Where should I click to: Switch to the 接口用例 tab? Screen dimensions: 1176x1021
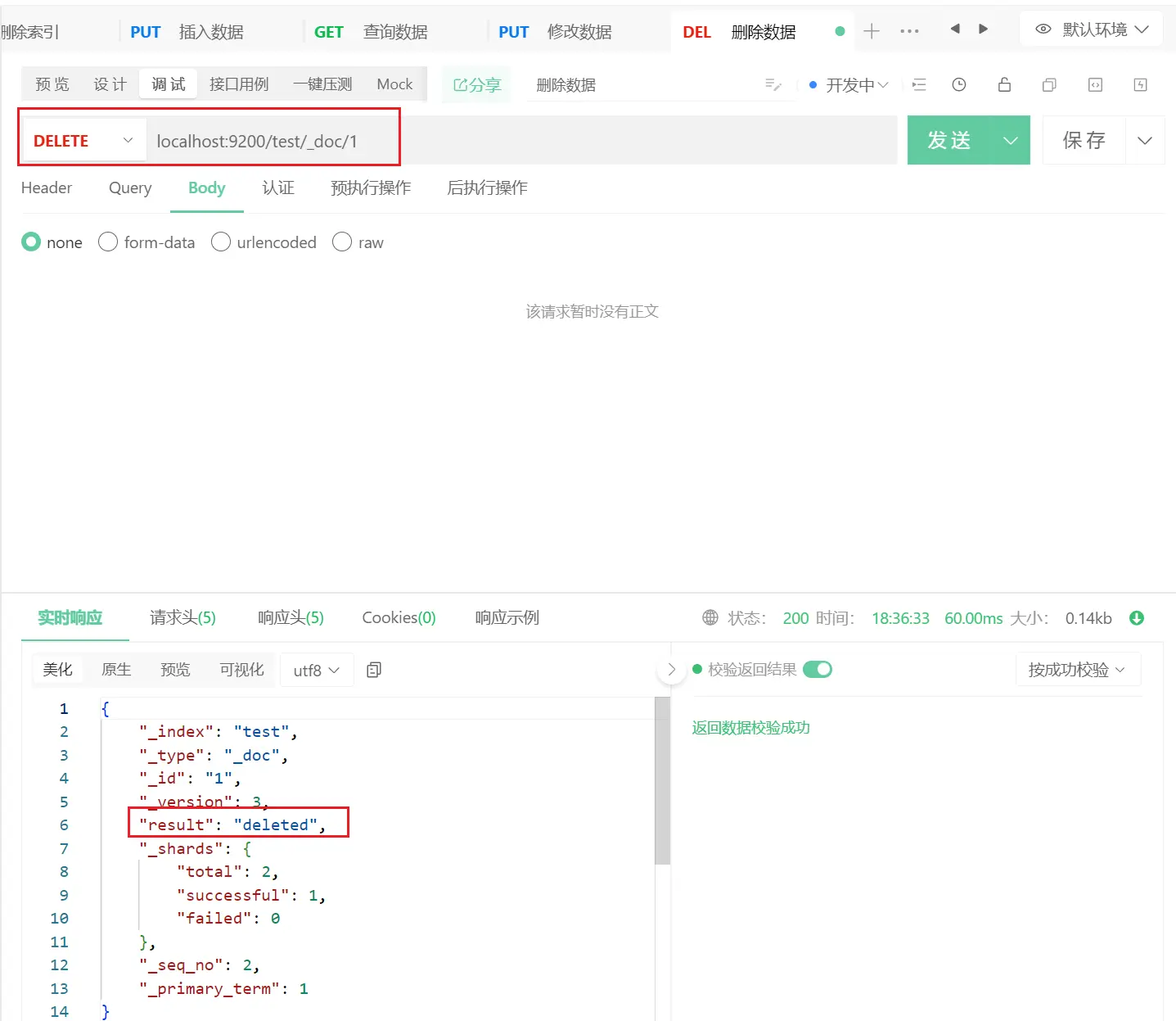[x=239, y=84]
